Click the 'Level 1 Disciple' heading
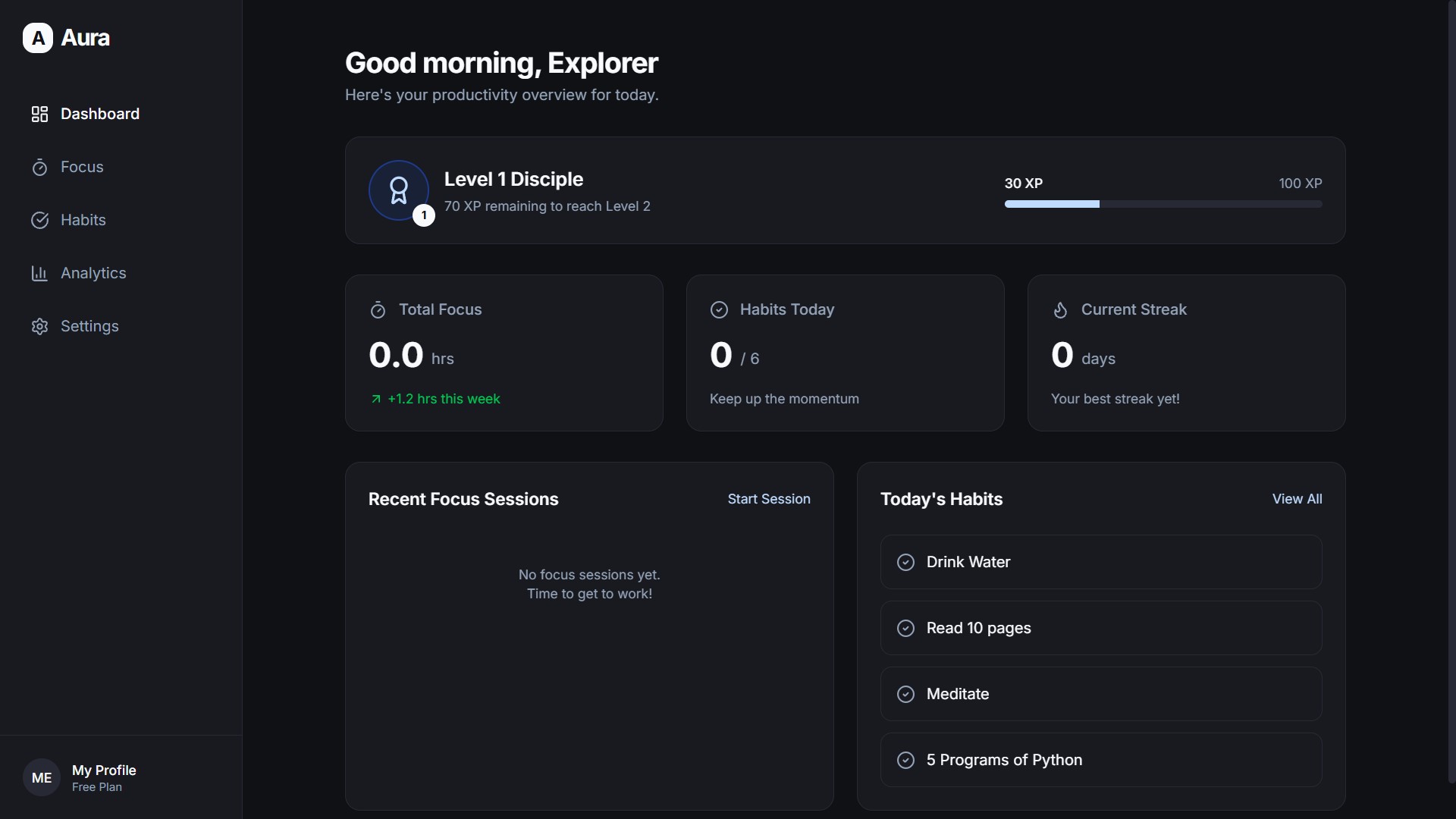 point(513,180)
